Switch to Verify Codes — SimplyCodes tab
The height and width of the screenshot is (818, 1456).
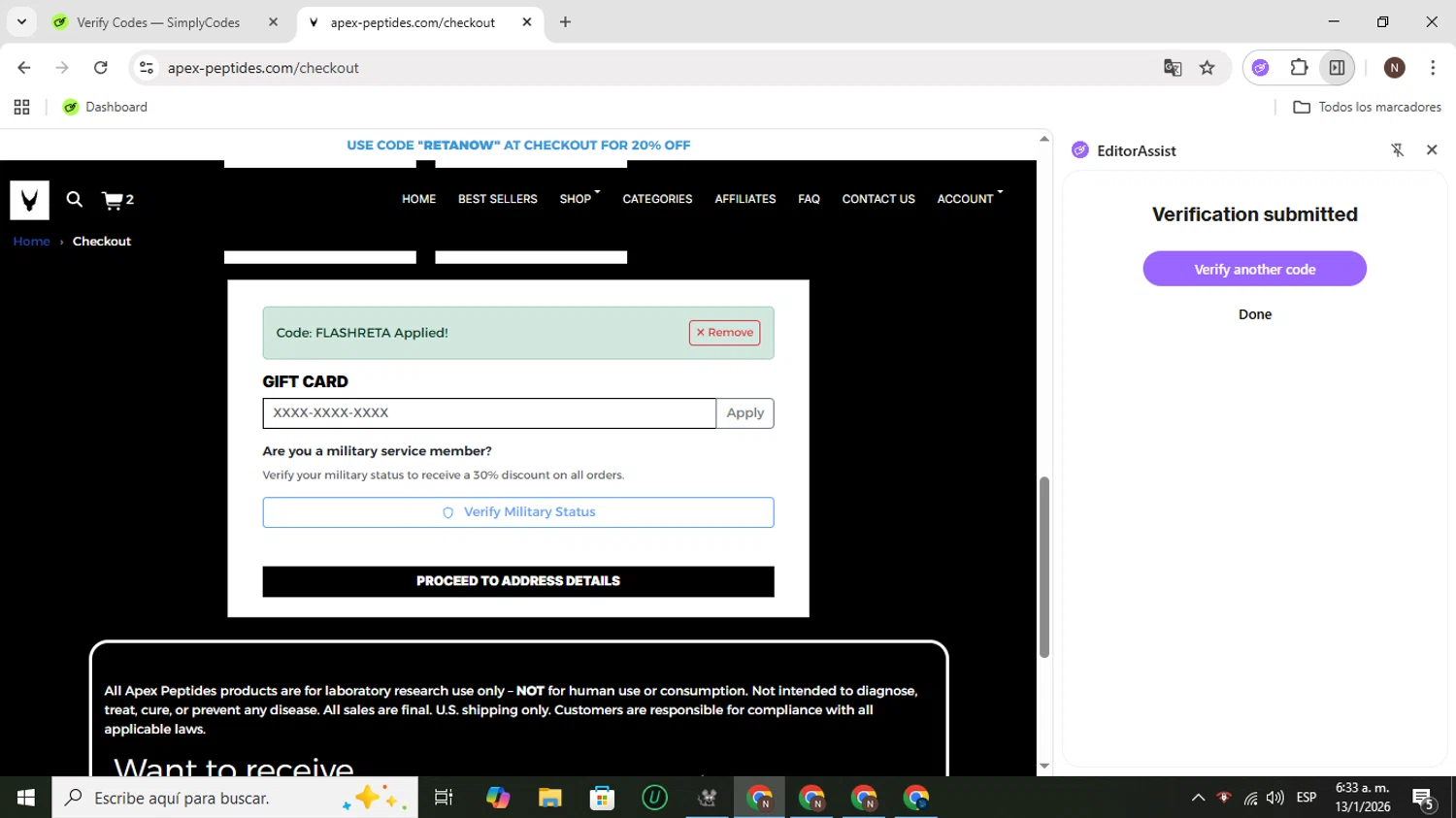pos(158,22)
